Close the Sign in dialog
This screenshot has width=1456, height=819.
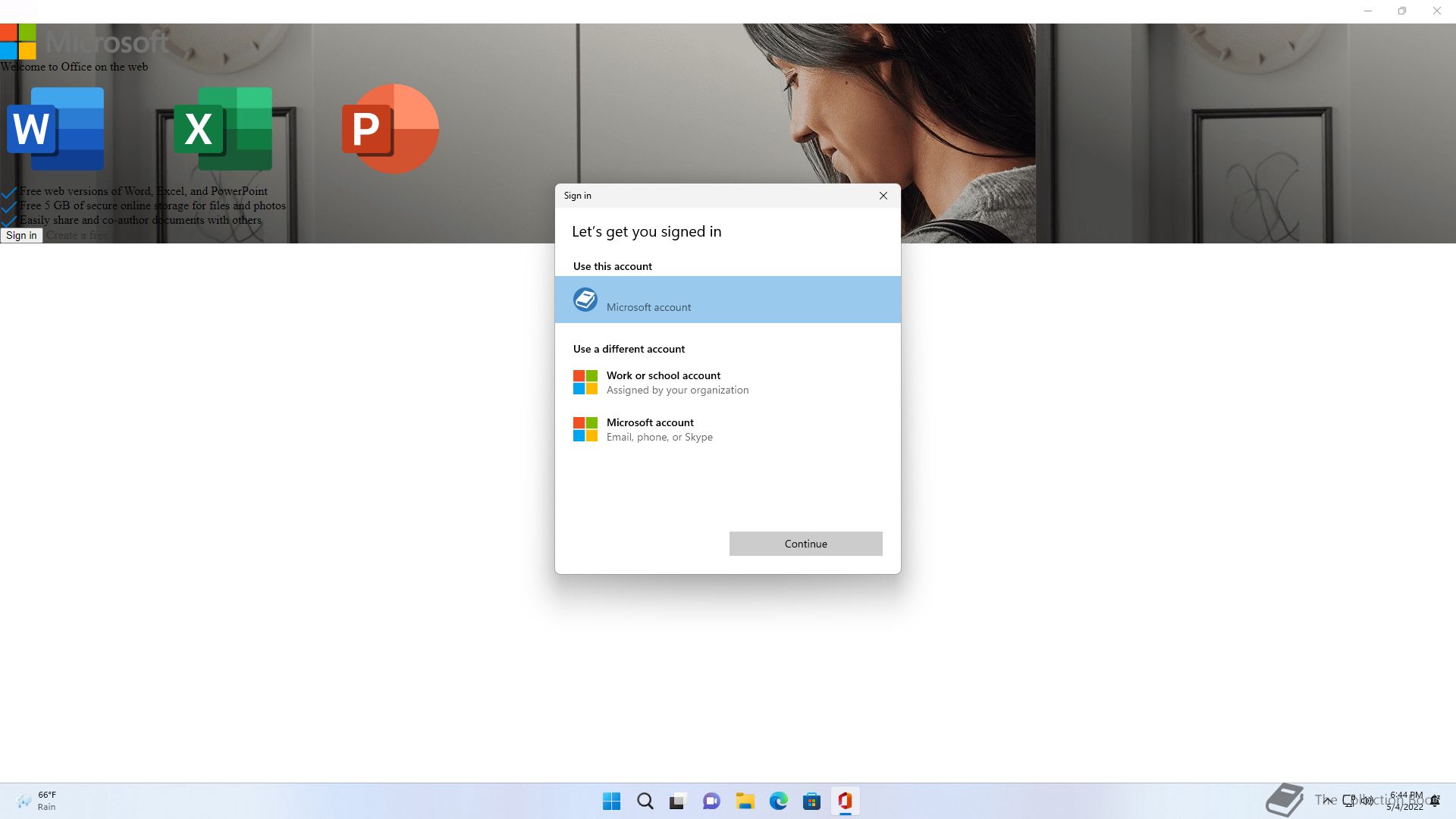883,196
